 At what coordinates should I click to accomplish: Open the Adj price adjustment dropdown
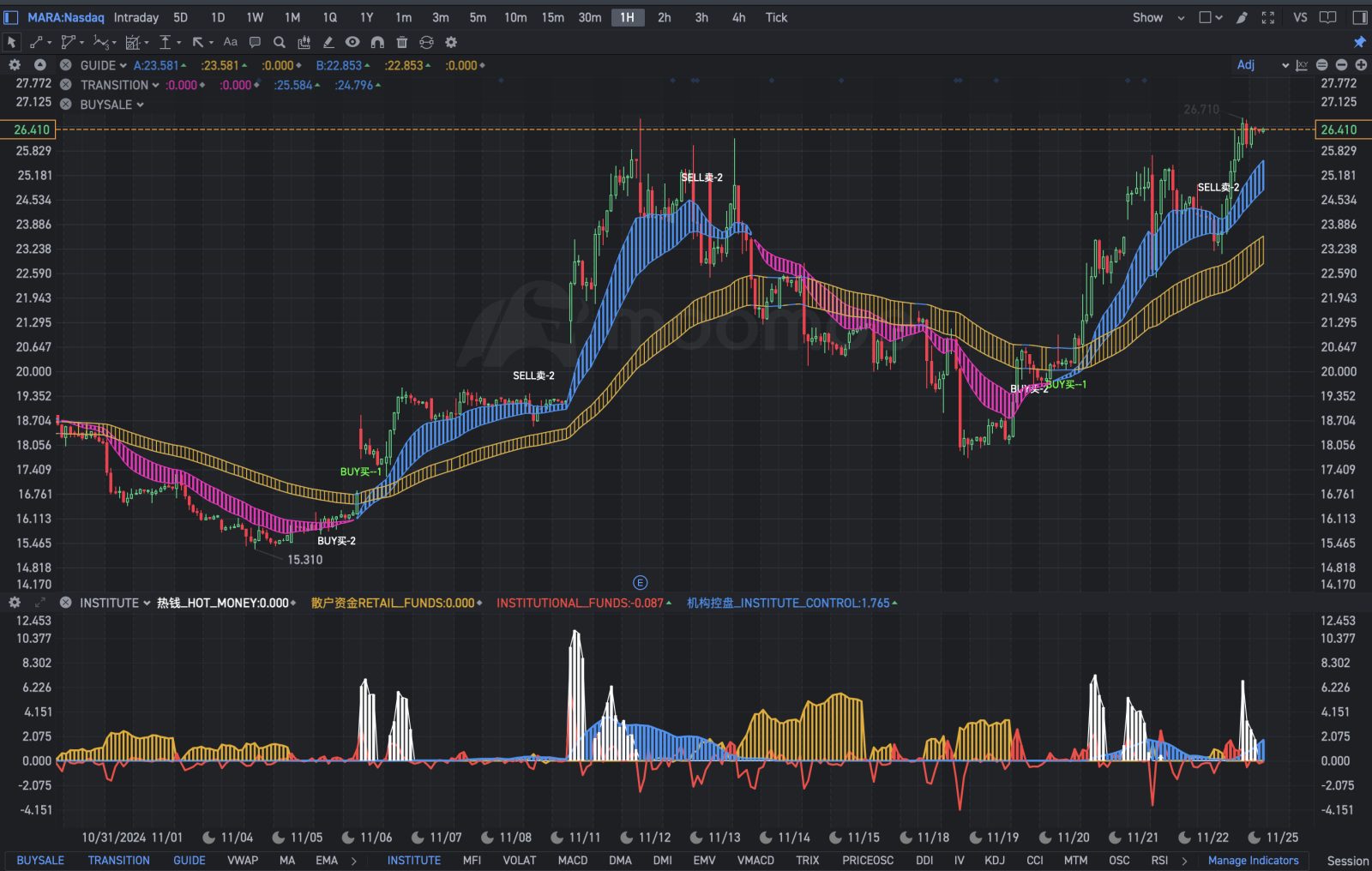(x=1262, y=65)
